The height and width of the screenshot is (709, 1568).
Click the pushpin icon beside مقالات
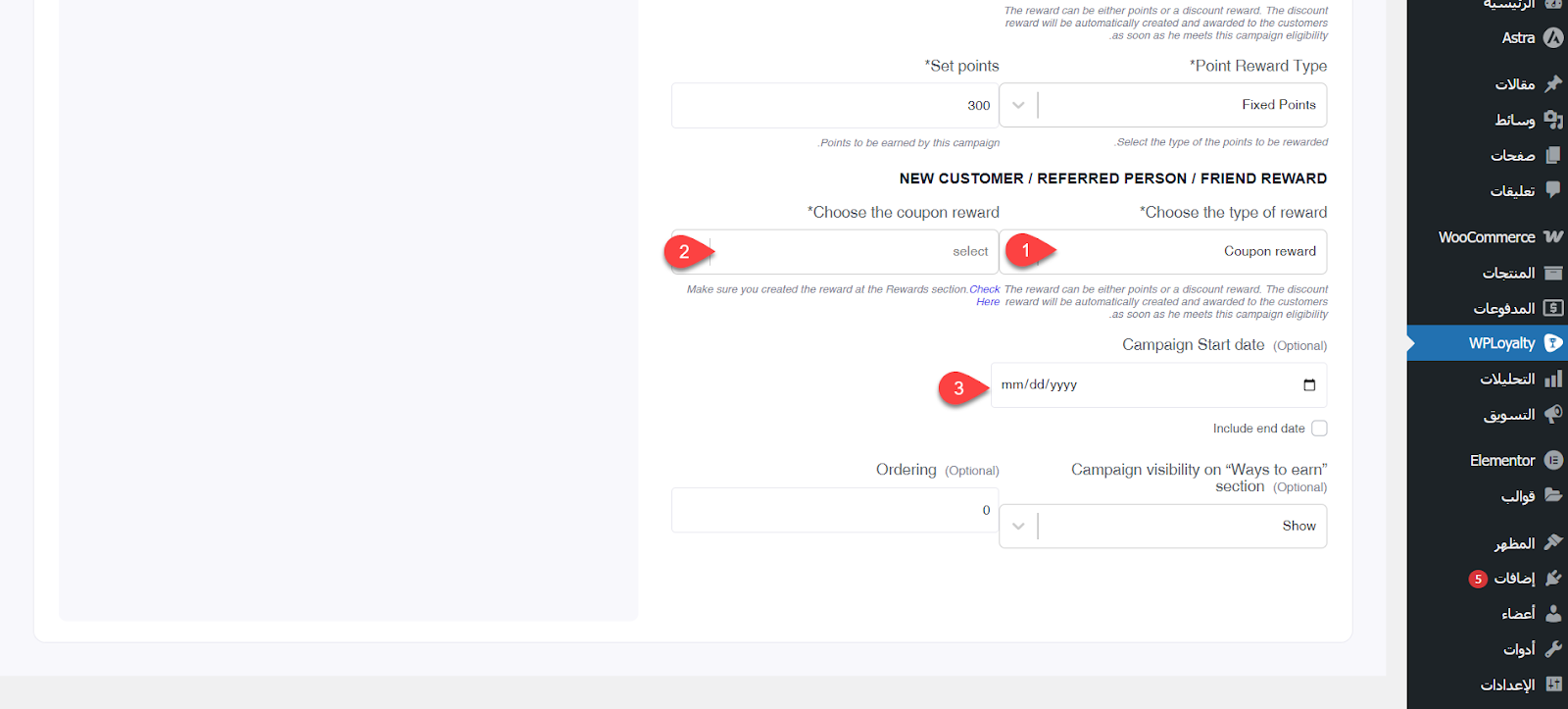[x=1553, y=83]
